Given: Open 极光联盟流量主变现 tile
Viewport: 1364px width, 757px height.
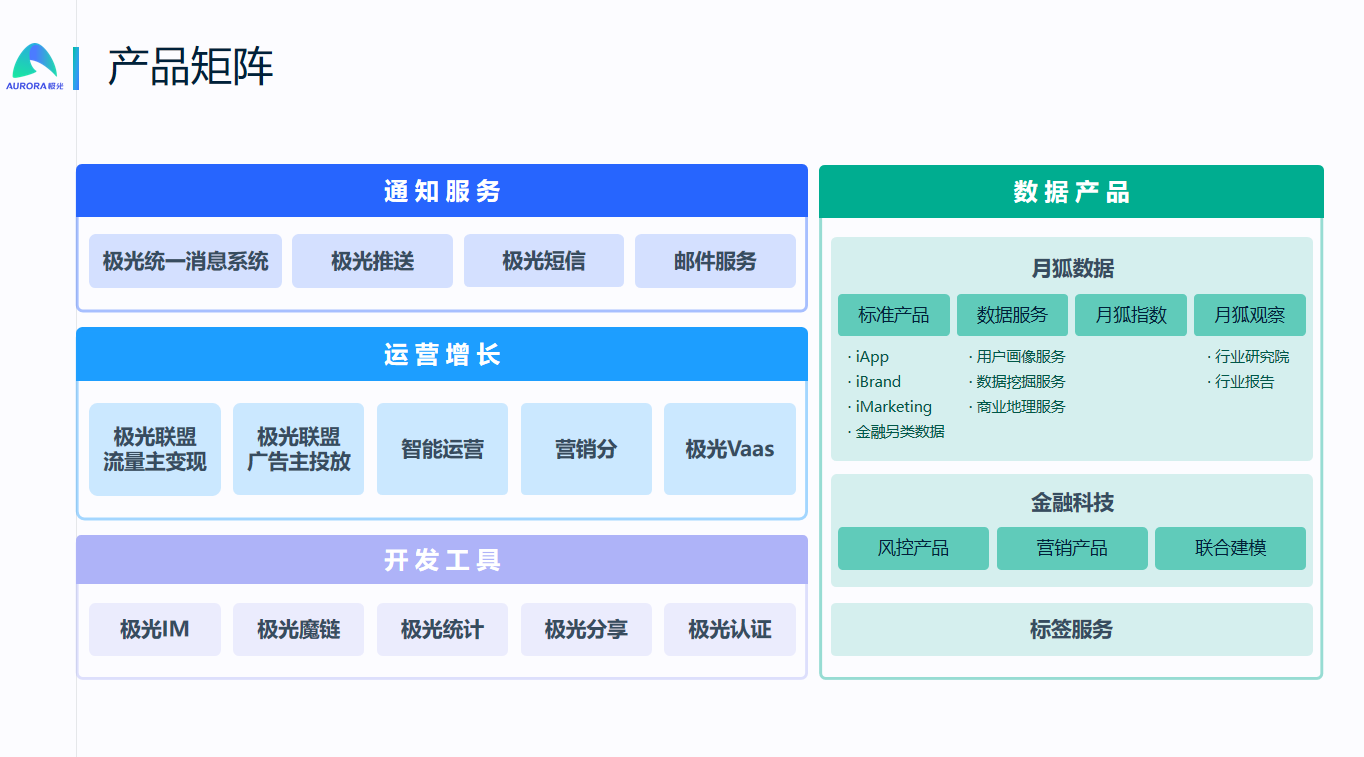Looking at the screenshot, I should [155, 449].
